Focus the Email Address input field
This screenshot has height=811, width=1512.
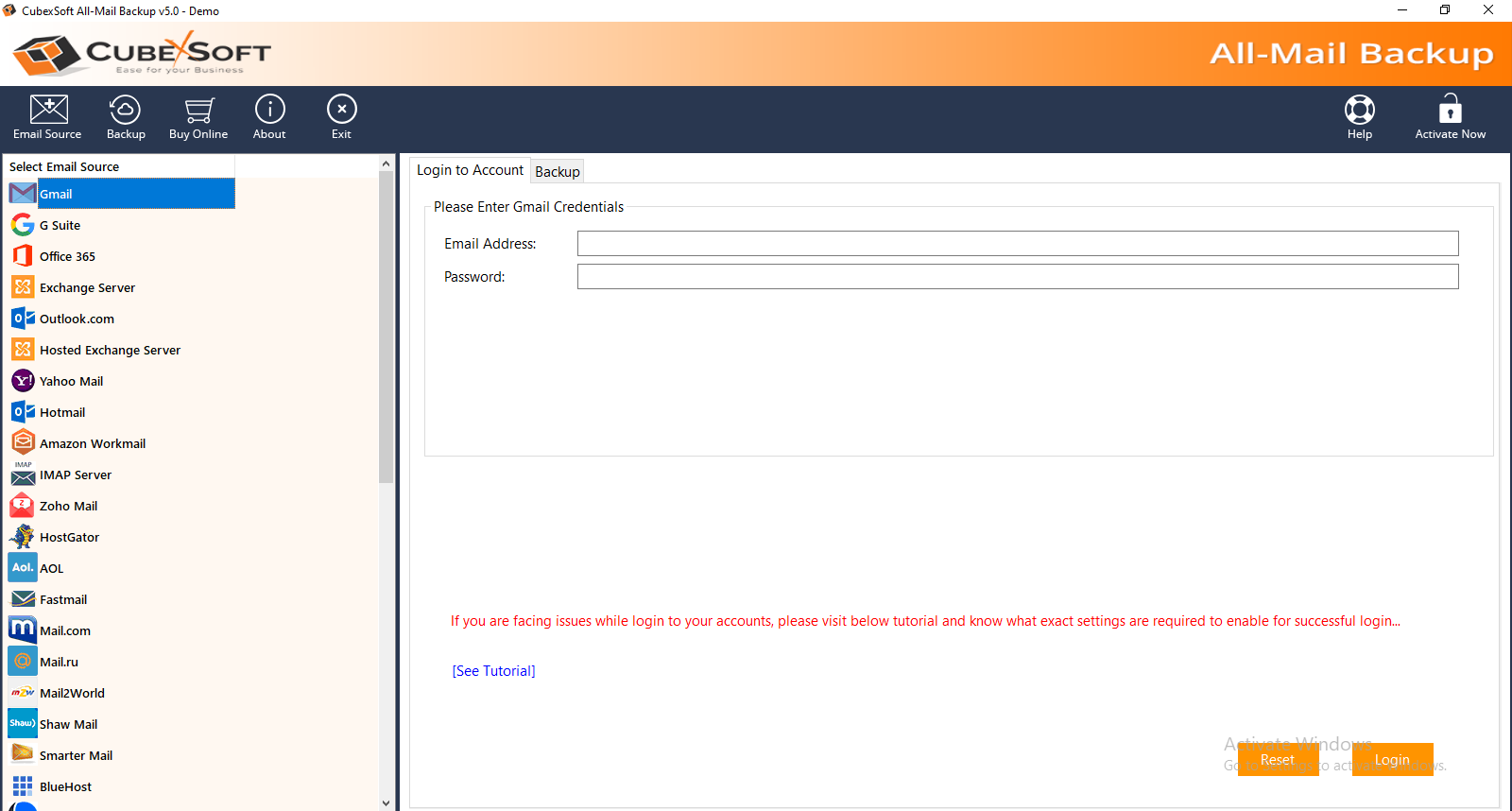click(1018, 244)
